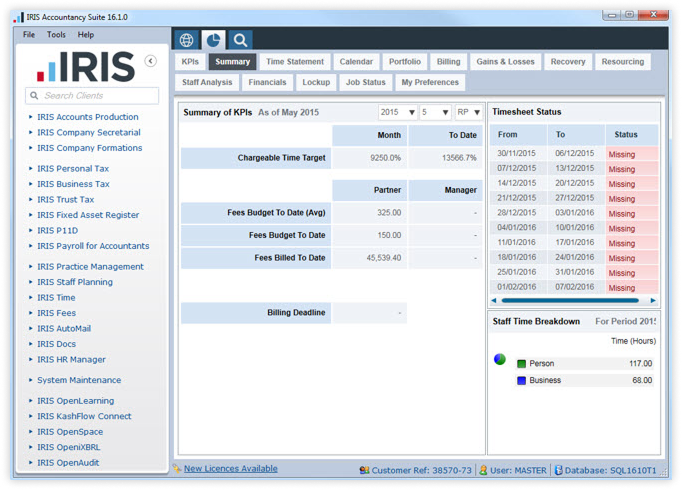Select the pie chart dashboard icon
The height and width of the screenshot is (490, 682).
coord(213,40)
